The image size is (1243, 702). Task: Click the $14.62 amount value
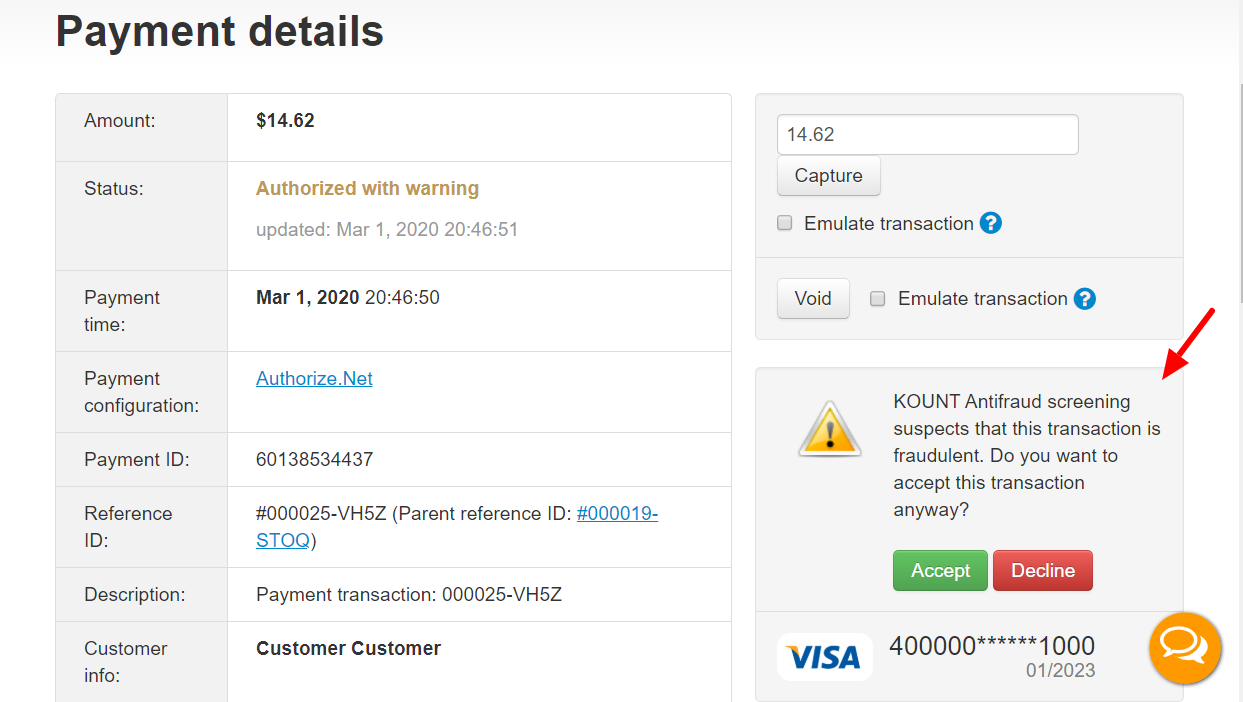[x=285, y=120]
